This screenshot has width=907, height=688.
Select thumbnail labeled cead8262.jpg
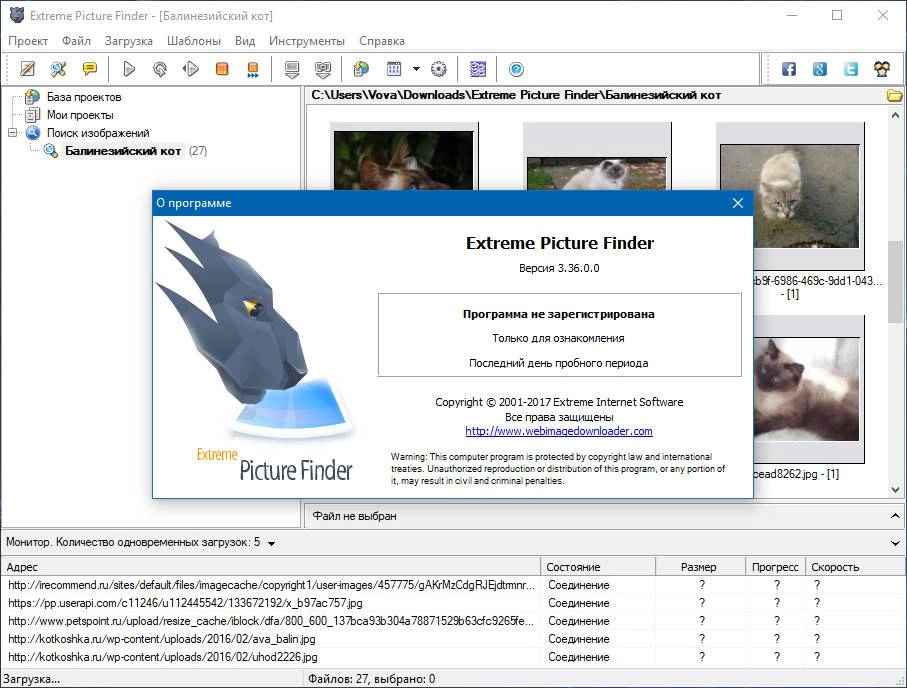coord(809,389)
